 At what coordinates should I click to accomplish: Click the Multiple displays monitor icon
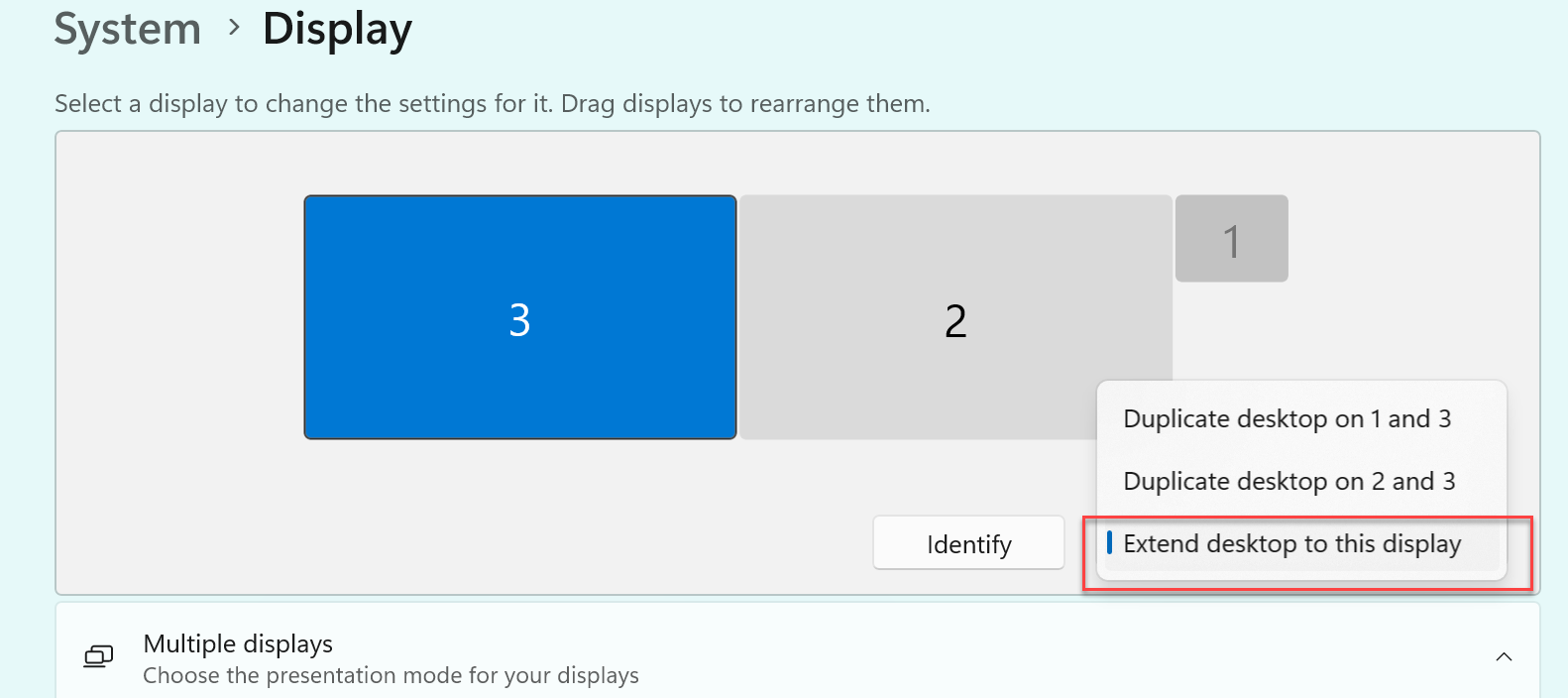click(x=98, y=656)
